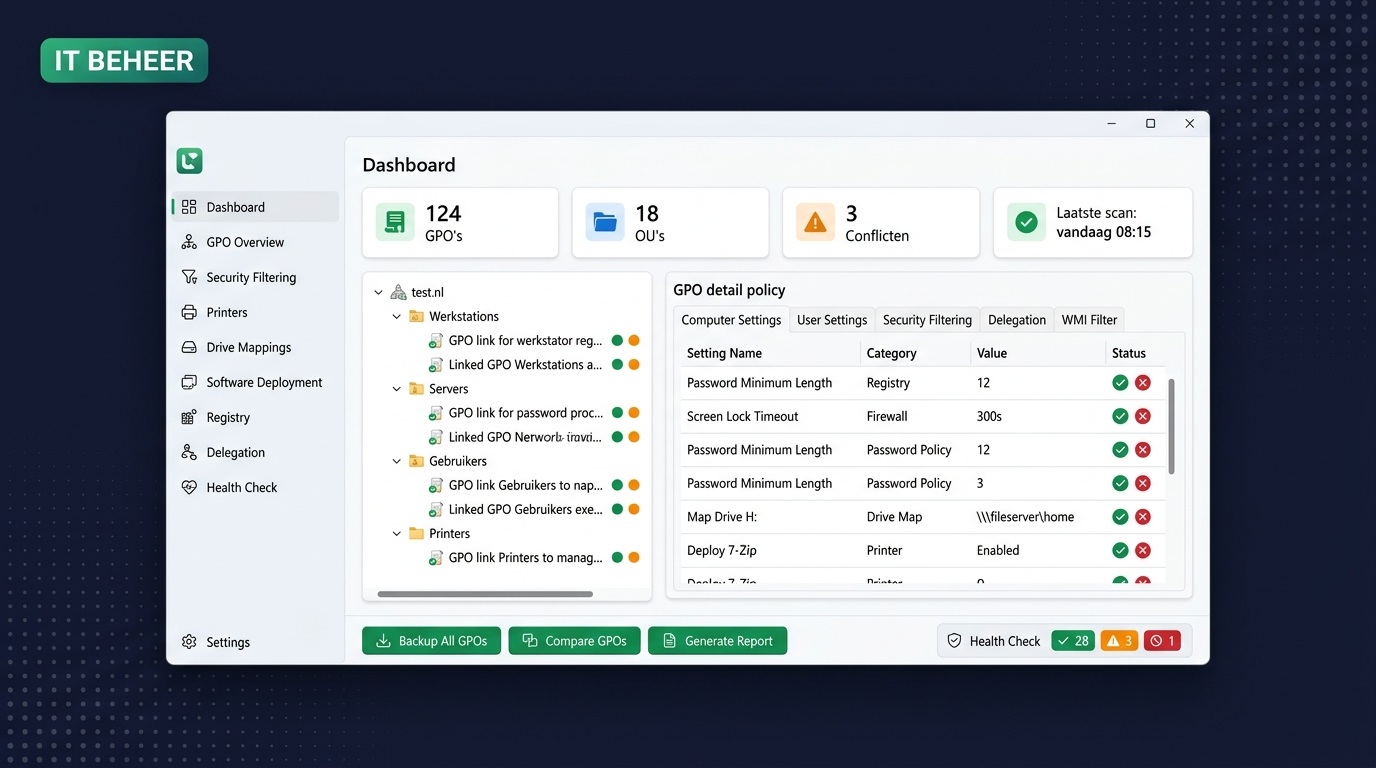Open Registry using its sidebar icon
Screen dimensions: 1376x768
[189, 417]
